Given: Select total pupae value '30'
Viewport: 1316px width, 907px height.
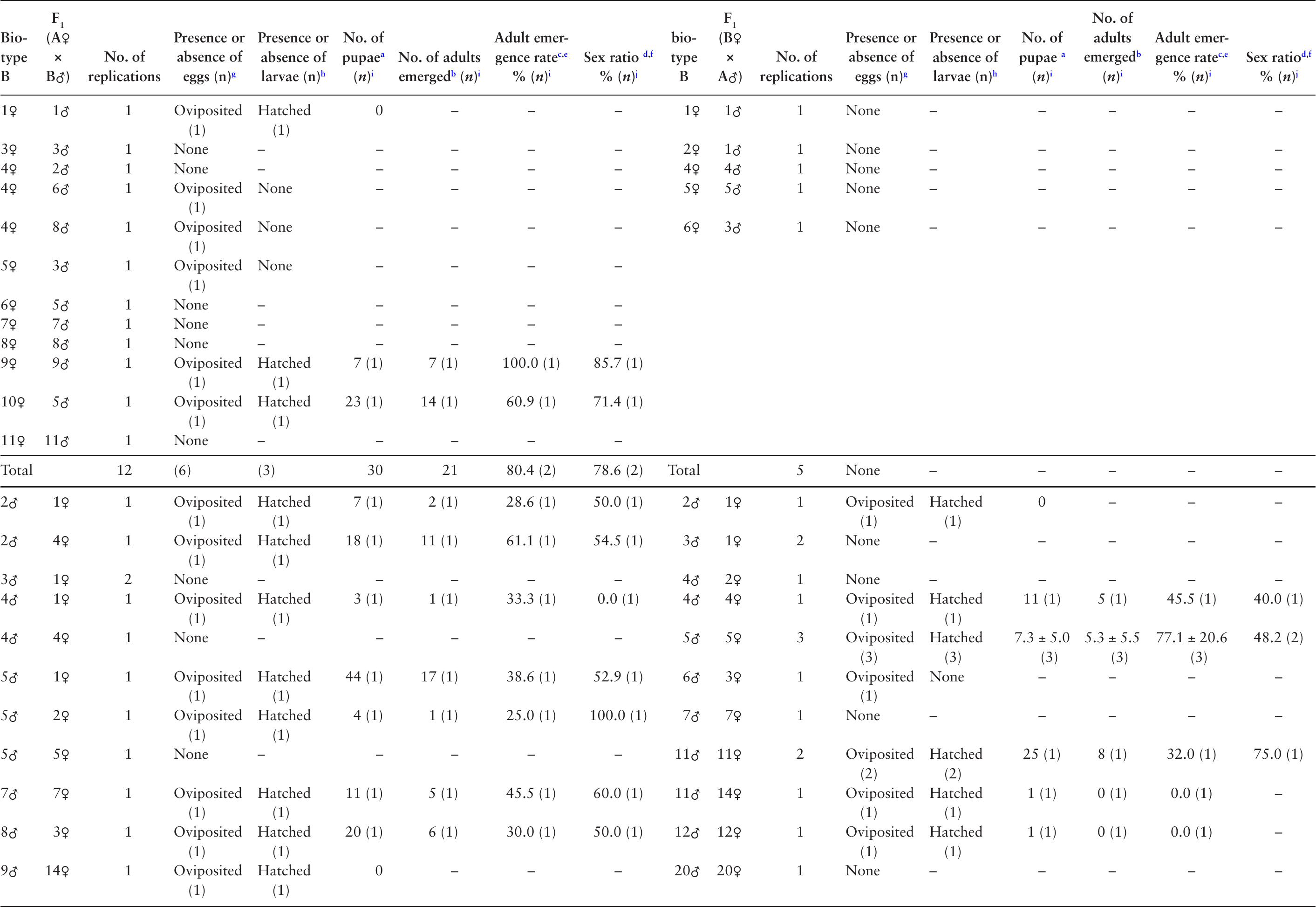Looking at the screenshot, I should [375, 470].
